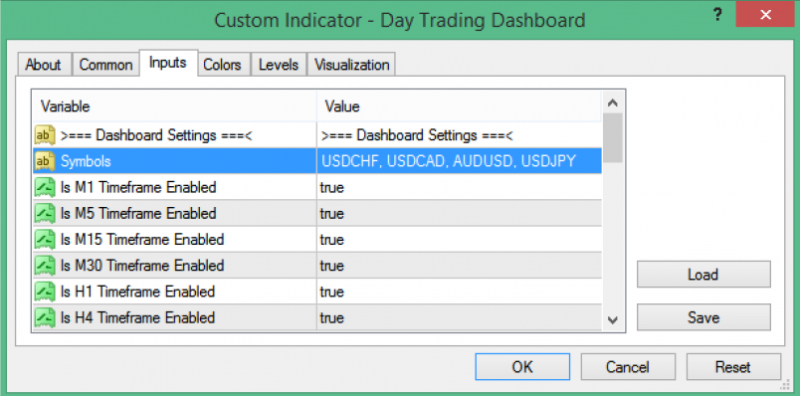Select the Inputs tab
The image size is (800, 396).
click(x=168, y=63)
